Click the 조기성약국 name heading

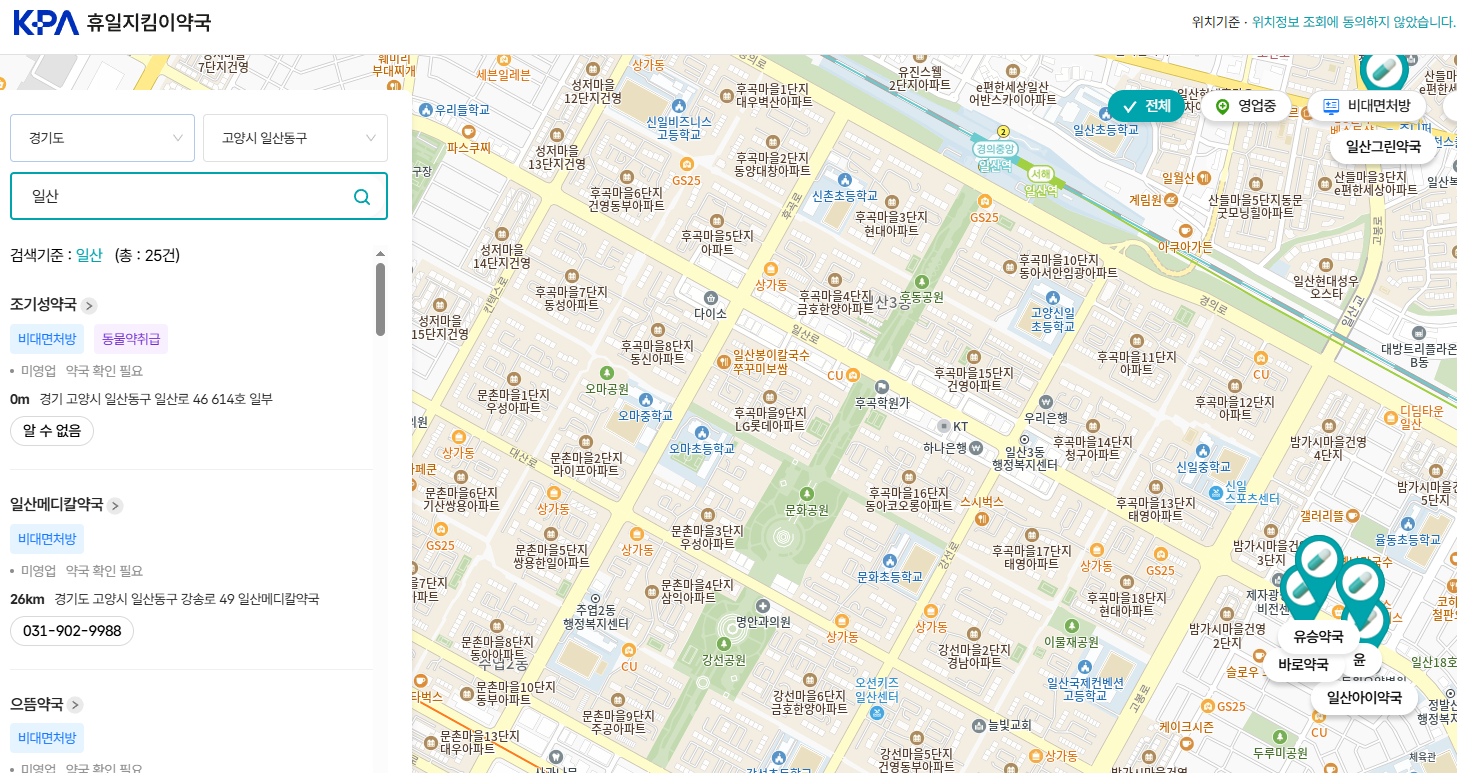43,305
